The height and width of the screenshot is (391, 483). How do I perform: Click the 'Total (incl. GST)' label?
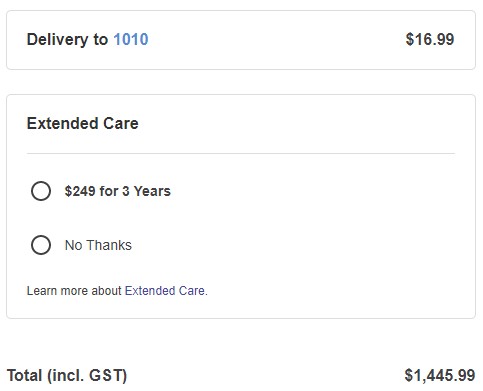[67, 376]
